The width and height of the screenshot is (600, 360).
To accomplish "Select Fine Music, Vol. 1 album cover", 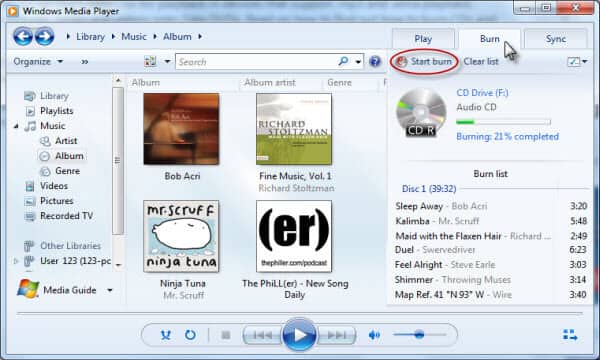I will pyautogui.click(x=294, y=129).
